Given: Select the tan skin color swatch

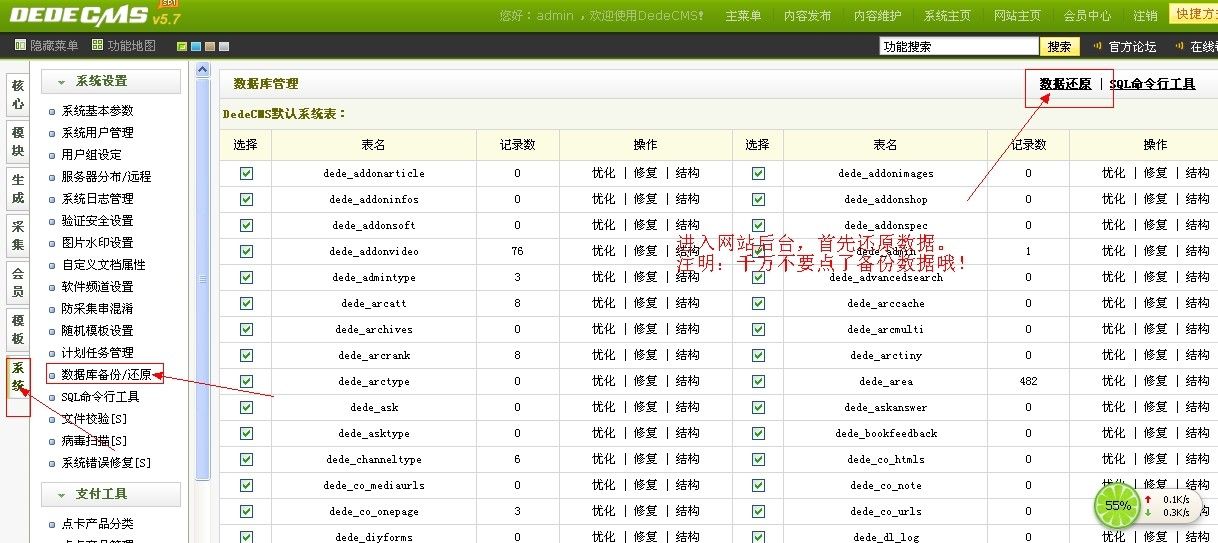Looking at the screenshot, I should (x=209, y=47).
